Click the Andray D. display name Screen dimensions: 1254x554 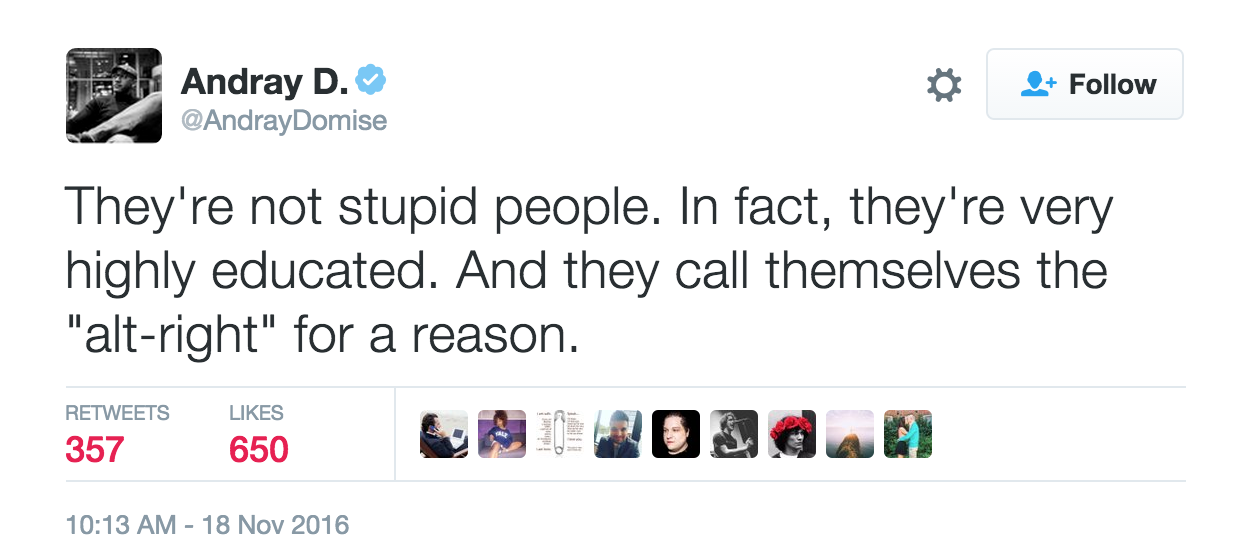[x=264, y=82]
